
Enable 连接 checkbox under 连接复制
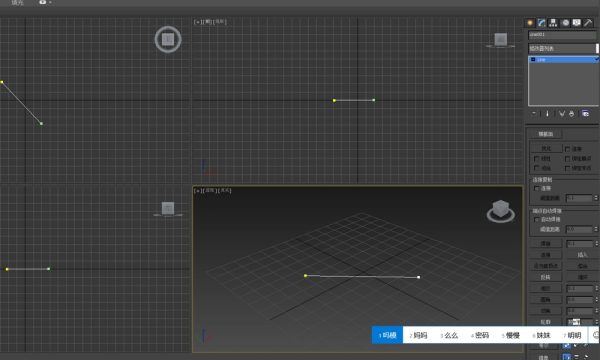(x=536, y=188)
